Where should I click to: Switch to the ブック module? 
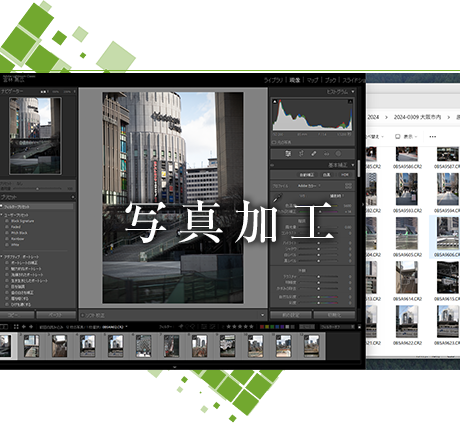[331, 80]
